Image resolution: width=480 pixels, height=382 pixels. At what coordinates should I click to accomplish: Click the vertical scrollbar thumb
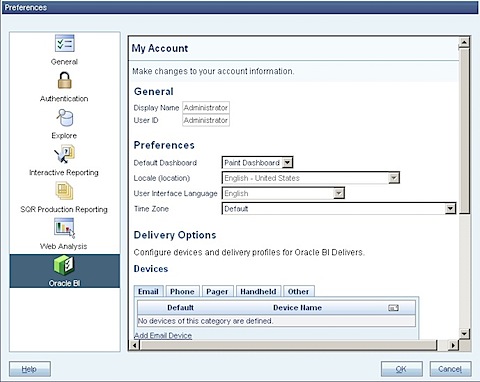464,131
